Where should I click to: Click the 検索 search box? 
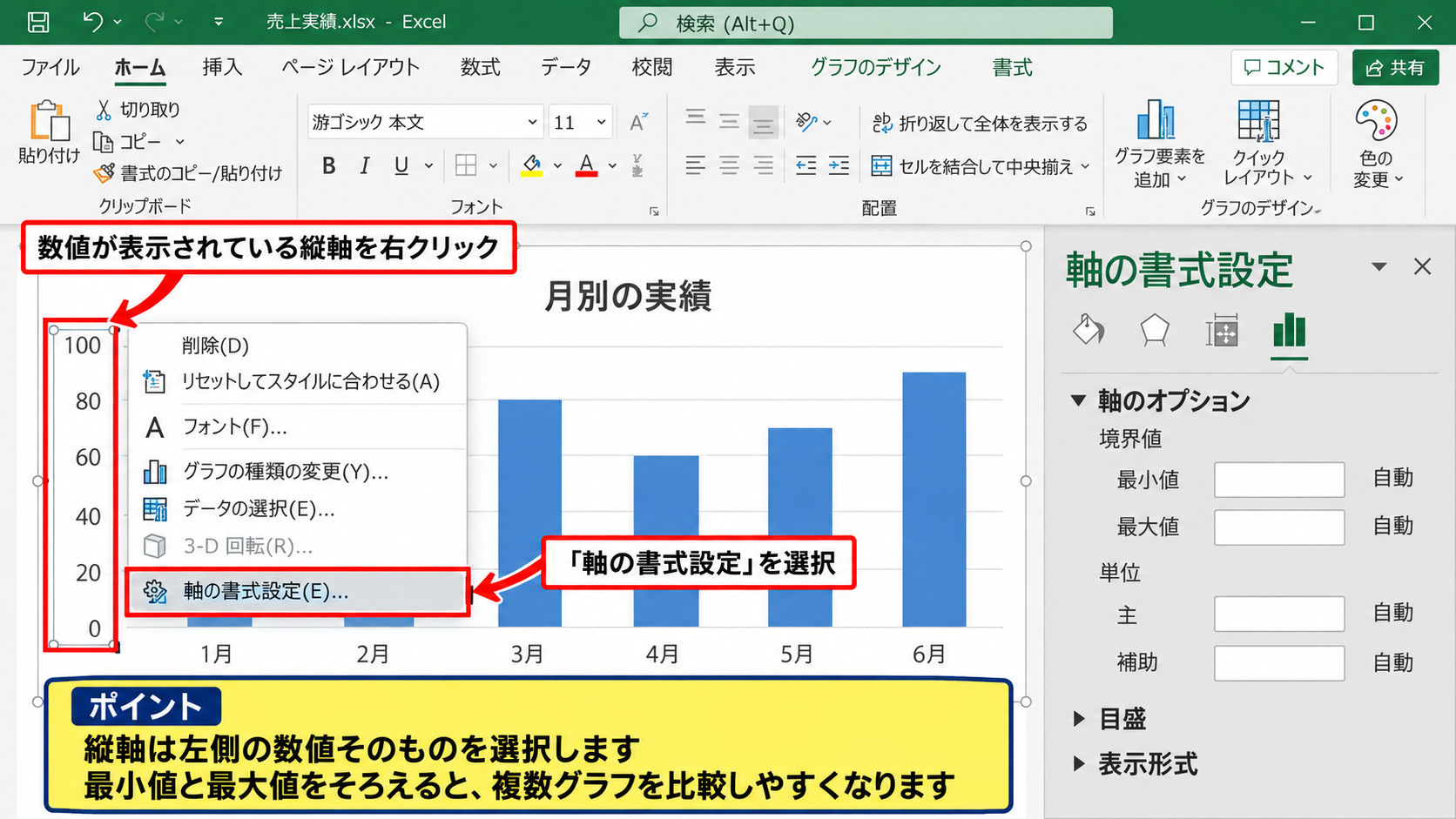(x=866, y=23)
